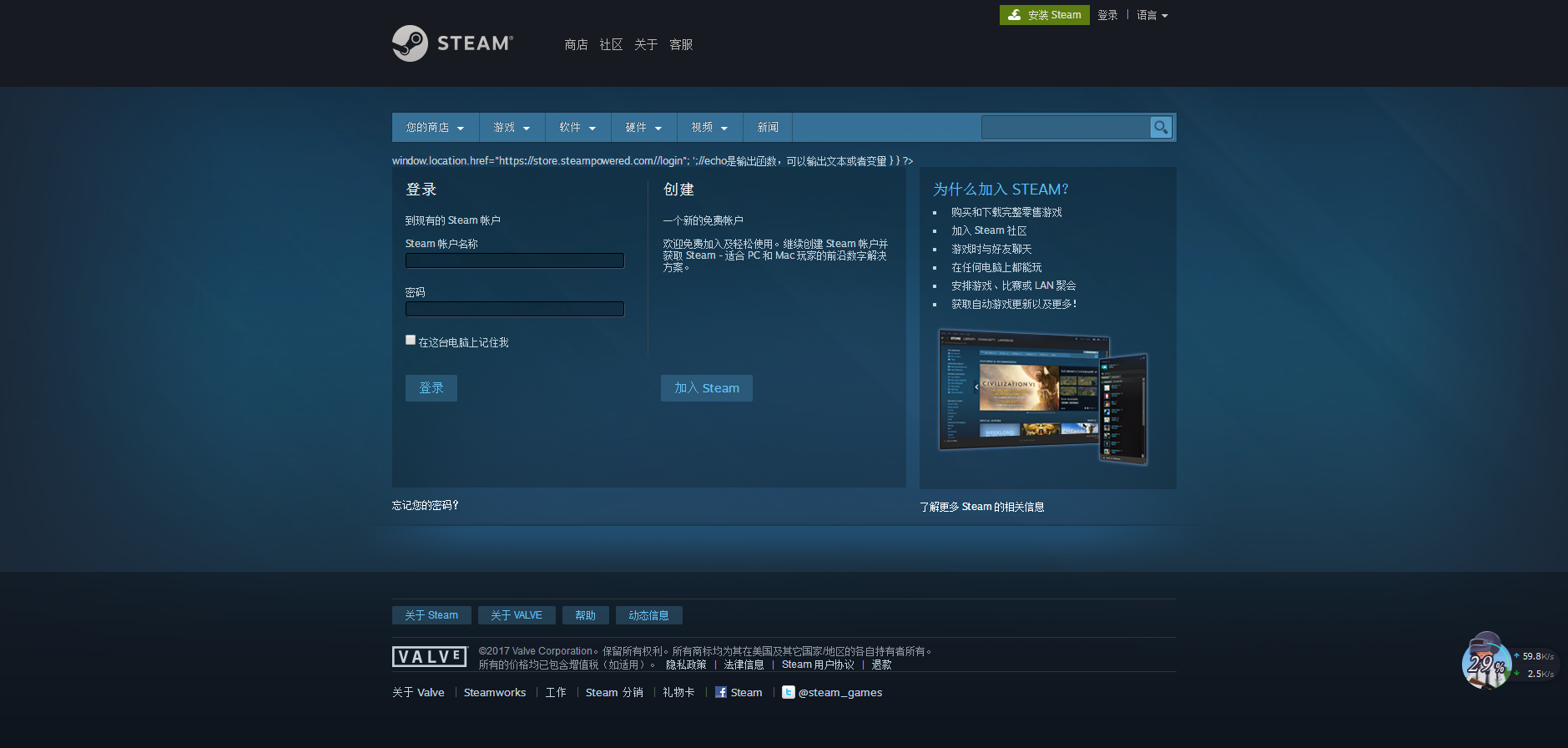Click the 关于 VALVE footer button
This screenshot has width=1568, height=748.
pyautogui.click(x=517, y=615)
